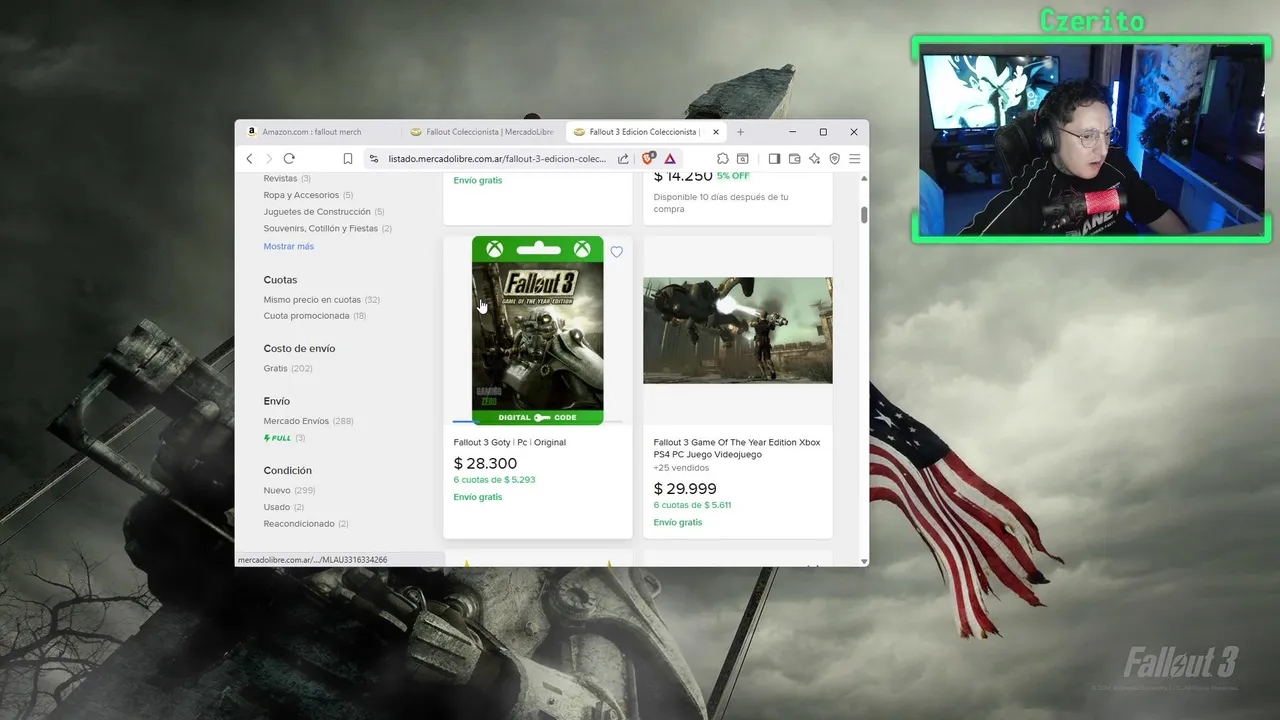Open the Fallout 3 gameplay screenshot thumbnail
The height and width of the screenshot is (720, 1280).
(x=738, y=330)
